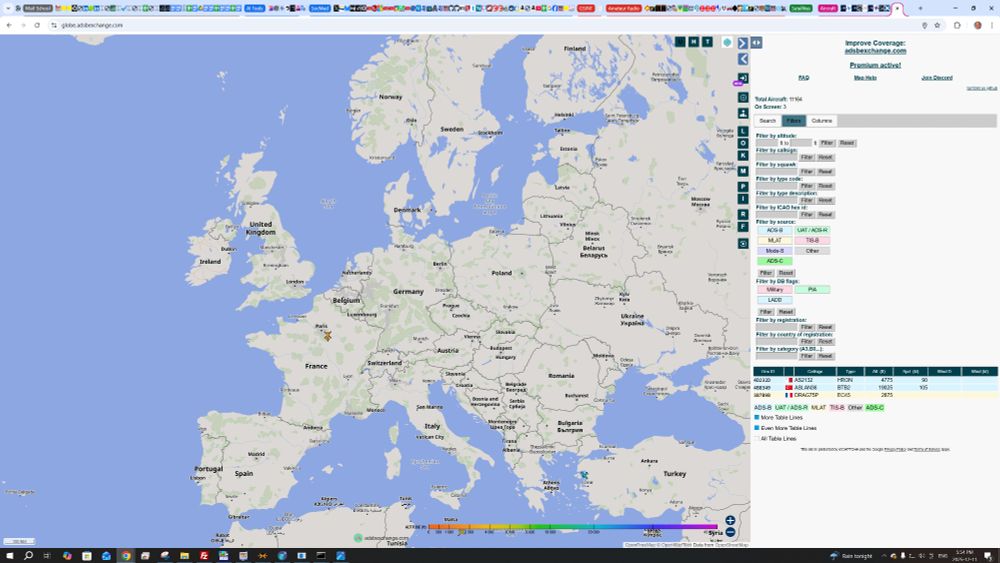Open Windows taskbar search
The image size is (1000, 563).
coord(28,556)
